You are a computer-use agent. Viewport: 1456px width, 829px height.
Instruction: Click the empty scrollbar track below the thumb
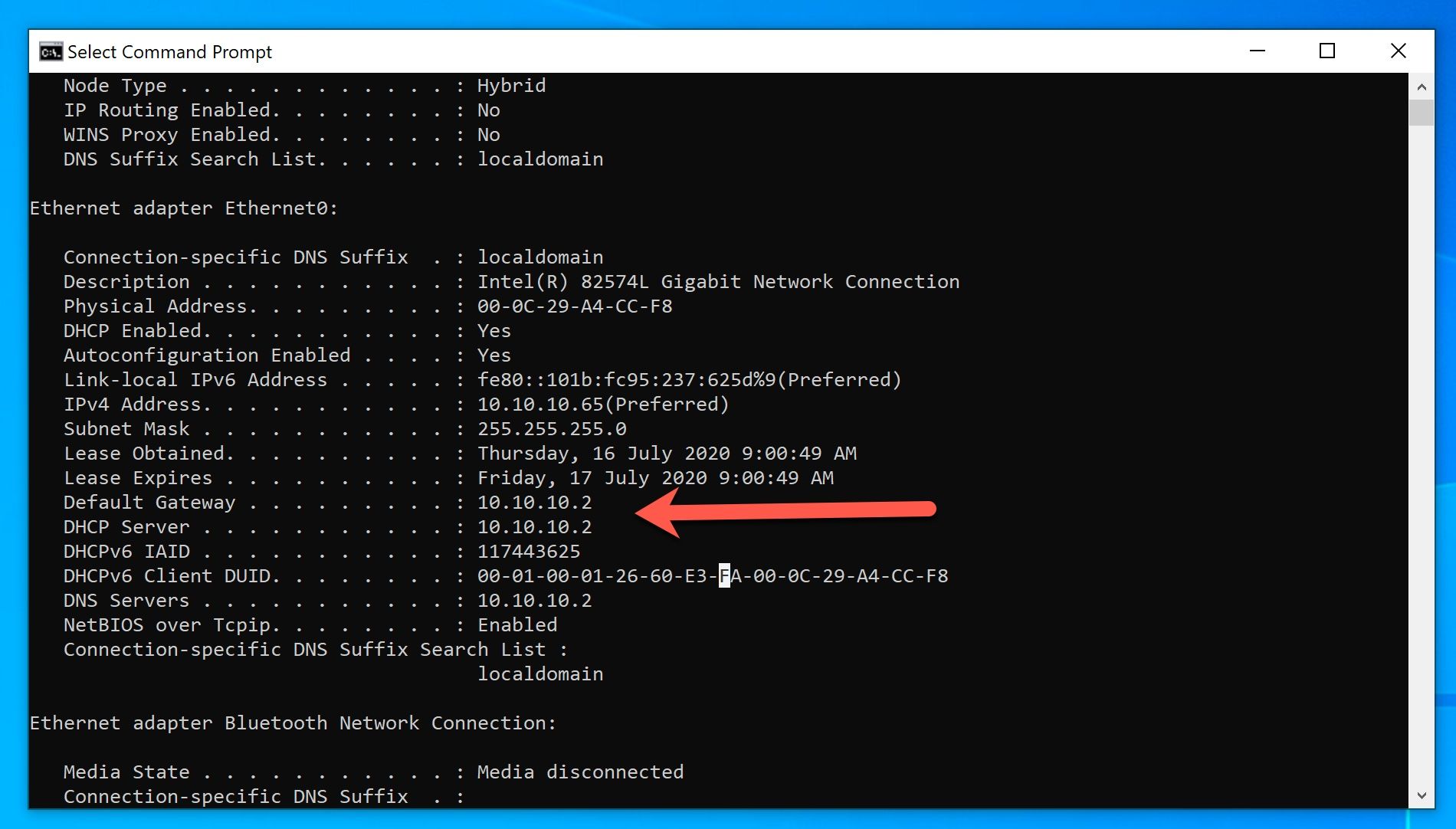(1422, 460)
